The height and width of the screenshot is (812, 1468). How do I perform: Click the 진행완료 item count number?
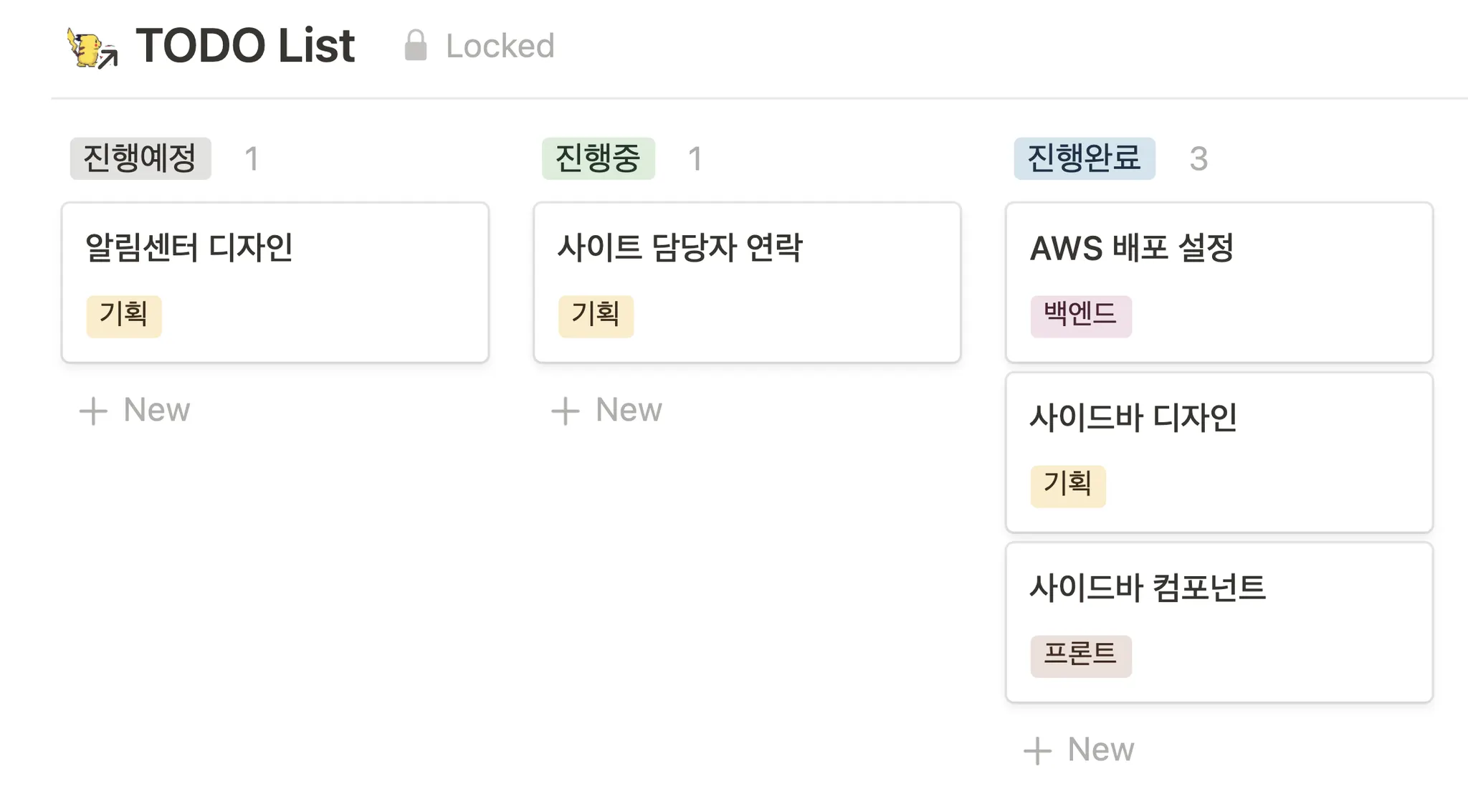(x=1198, y=159)
